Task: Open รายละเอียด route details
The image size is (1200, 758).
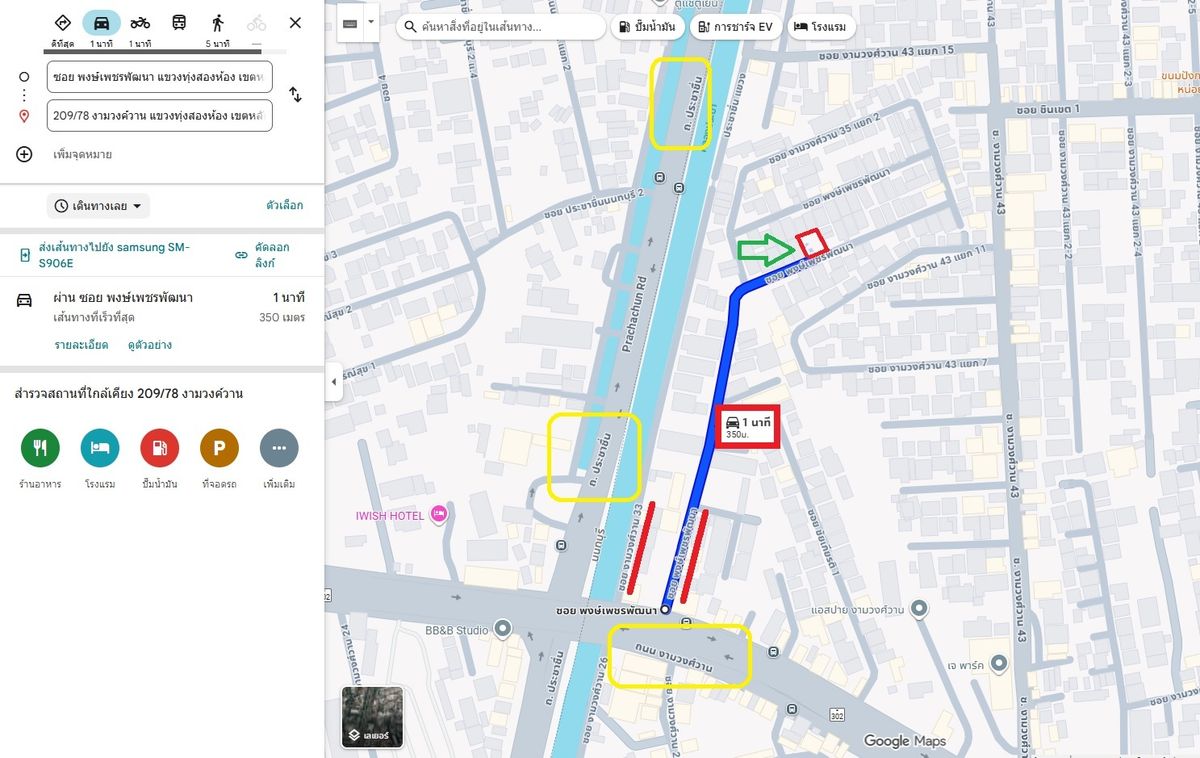Action: coord(81,345)
